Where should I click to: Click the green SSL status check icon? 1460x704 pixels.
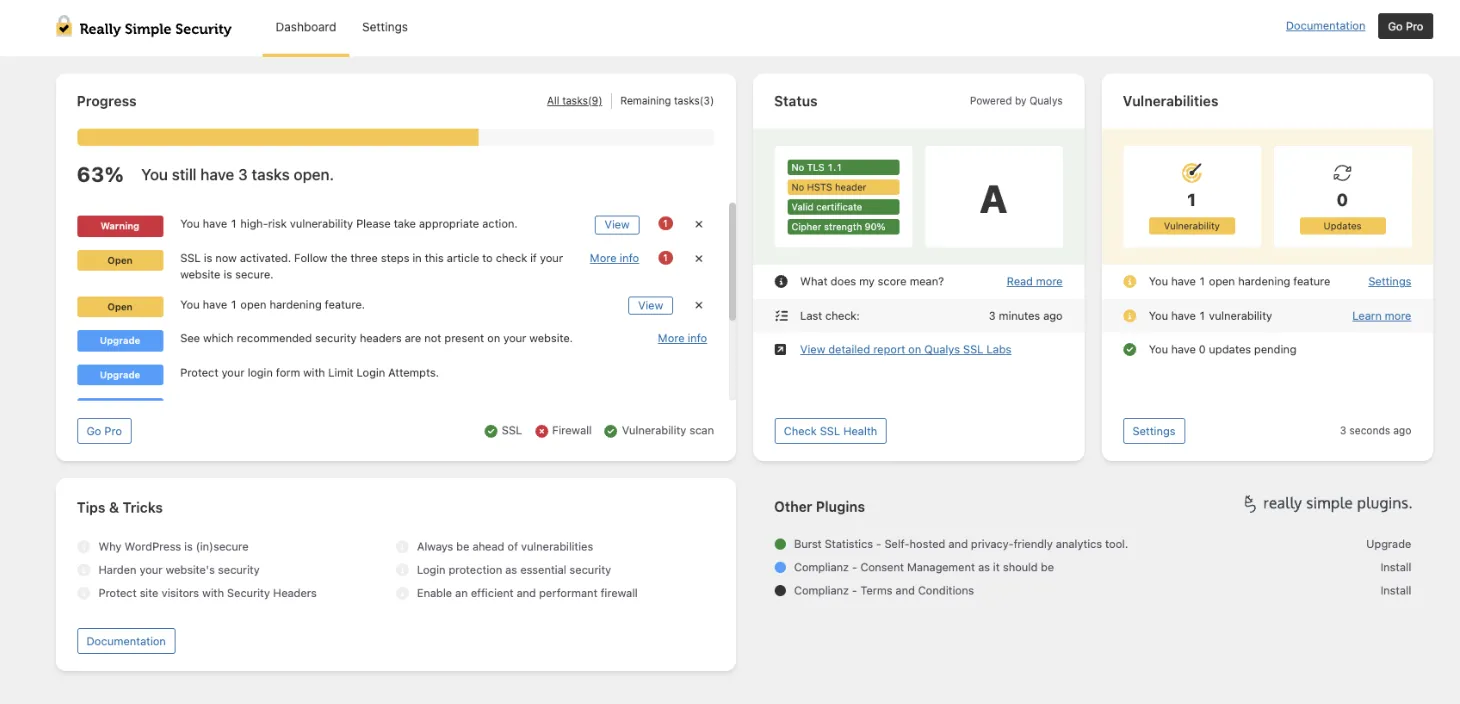491,431
